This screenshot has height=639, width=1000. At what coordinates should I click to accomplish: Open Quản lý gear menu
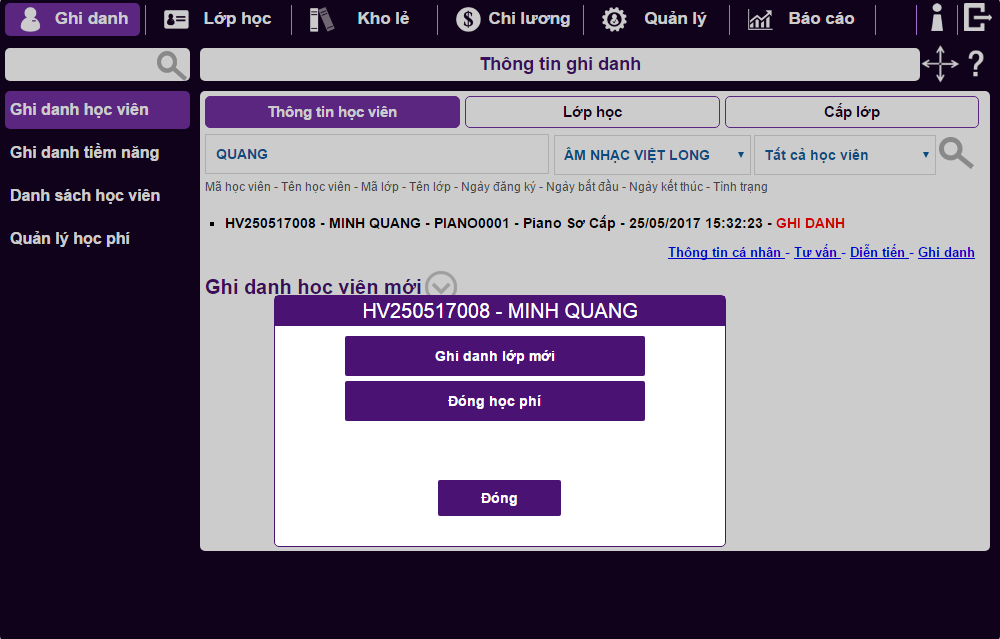tap(655, 19)
